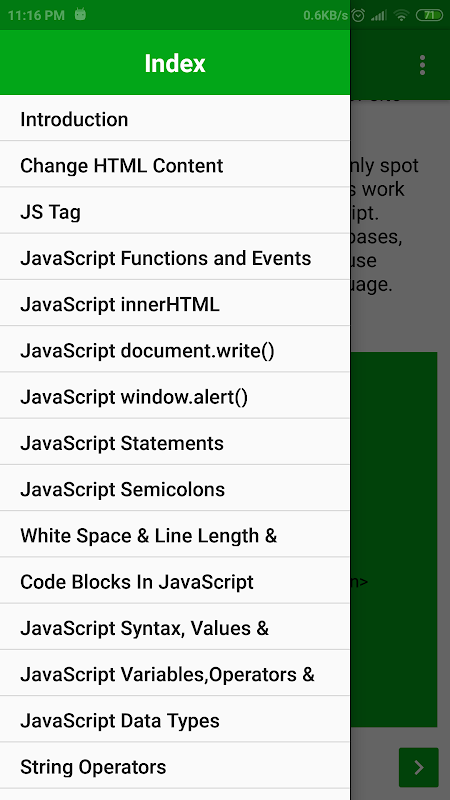The height and width of the screenshot is (800, 450).
Task: Open the three-dot overflow menu
Action: coord(422,65)
